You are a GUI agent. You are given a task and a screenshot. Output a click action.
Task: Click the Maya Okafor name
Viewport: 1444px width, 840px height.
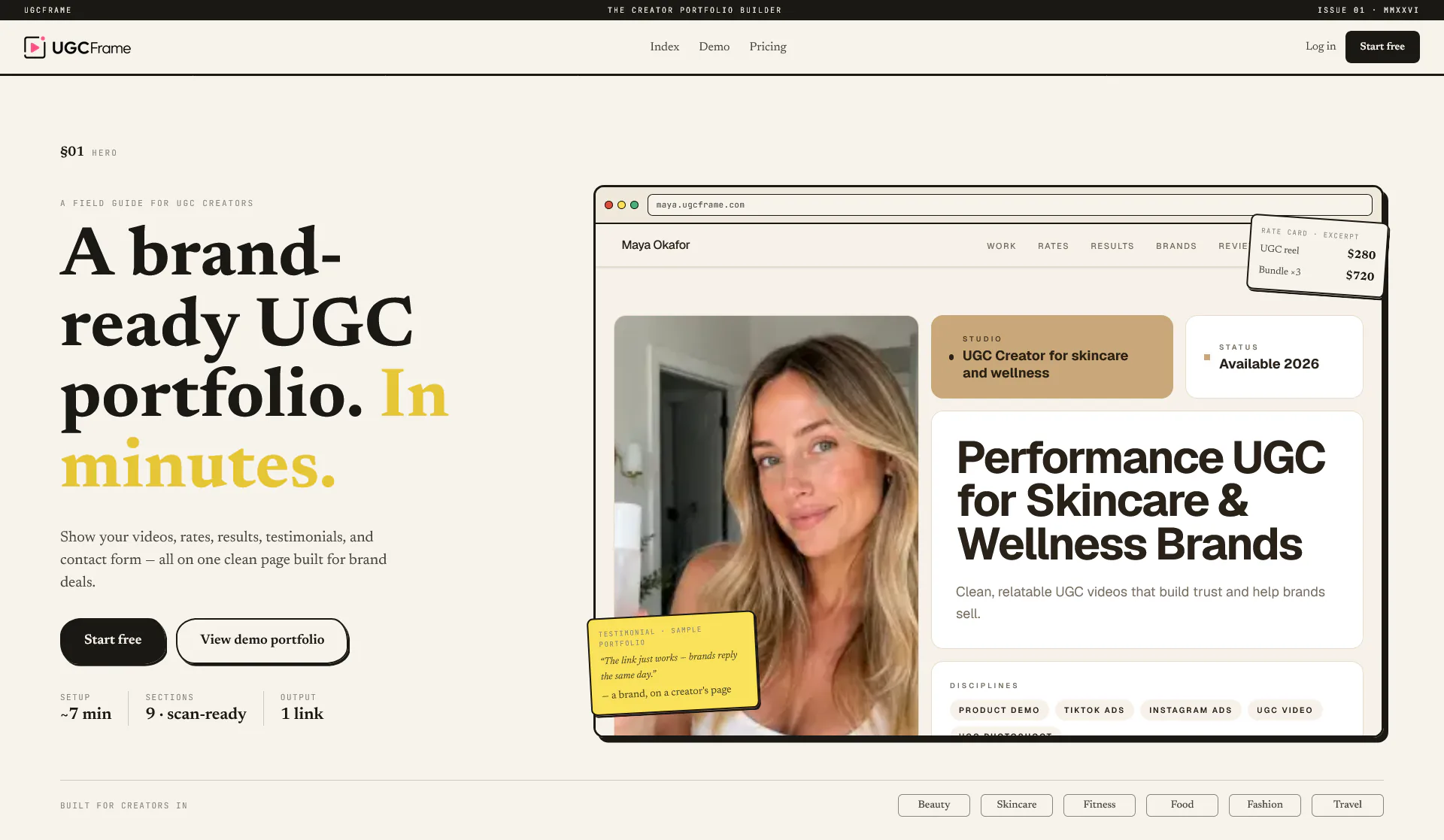point(655,245)
